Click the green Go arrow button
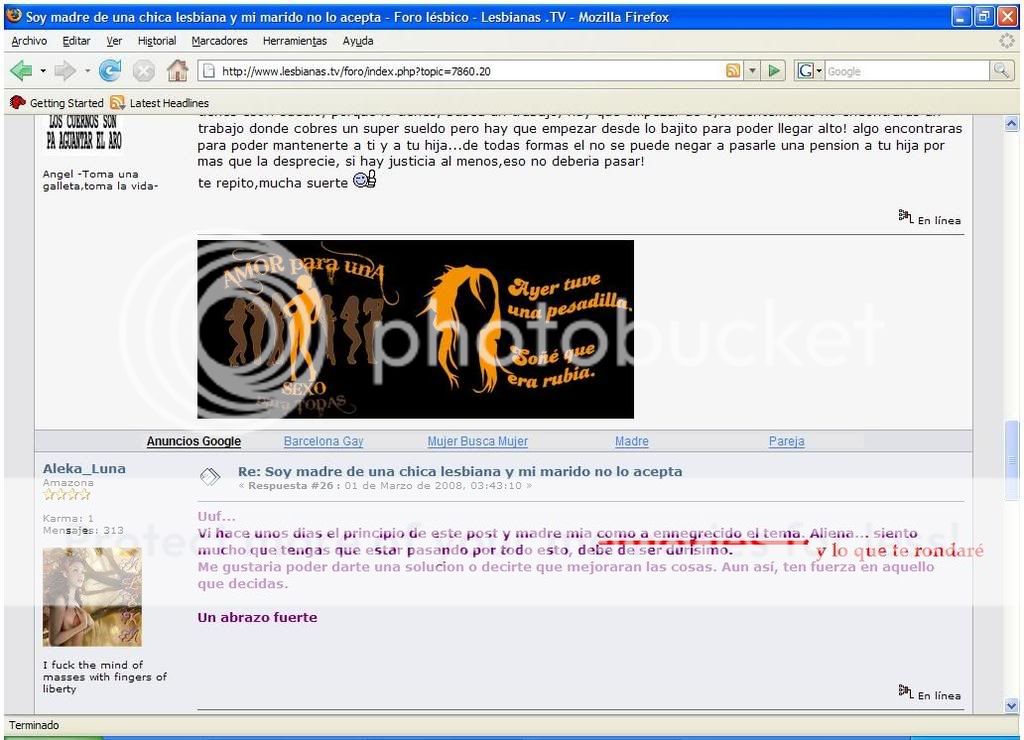Viewport: 1024px width, 740px height. click(x=775, y=71)
